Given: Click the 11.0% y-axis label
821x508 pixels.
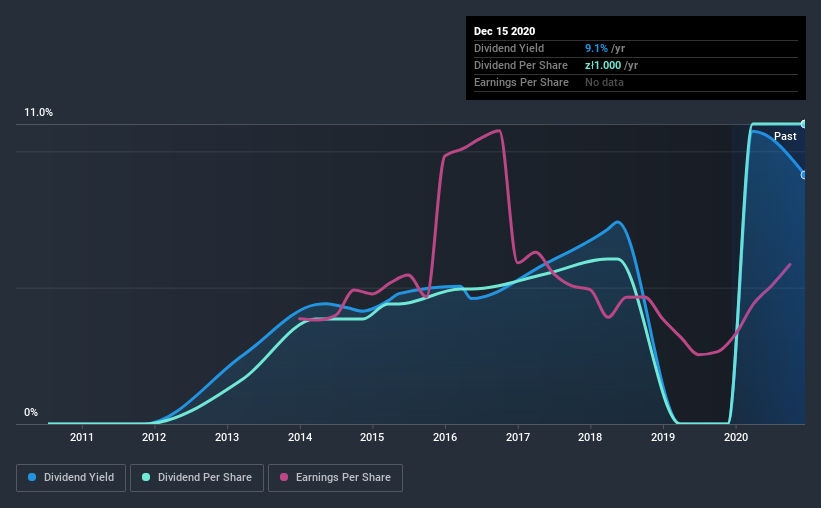Looking at the screenshot, I should (x=39, y=113).
